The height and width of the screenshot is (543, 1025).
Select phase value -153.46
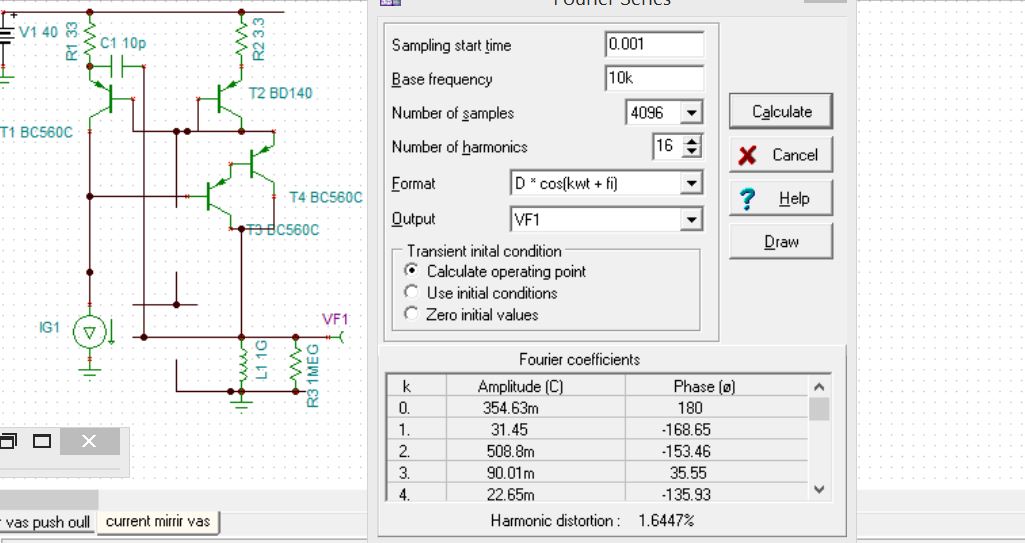point(686,451)
